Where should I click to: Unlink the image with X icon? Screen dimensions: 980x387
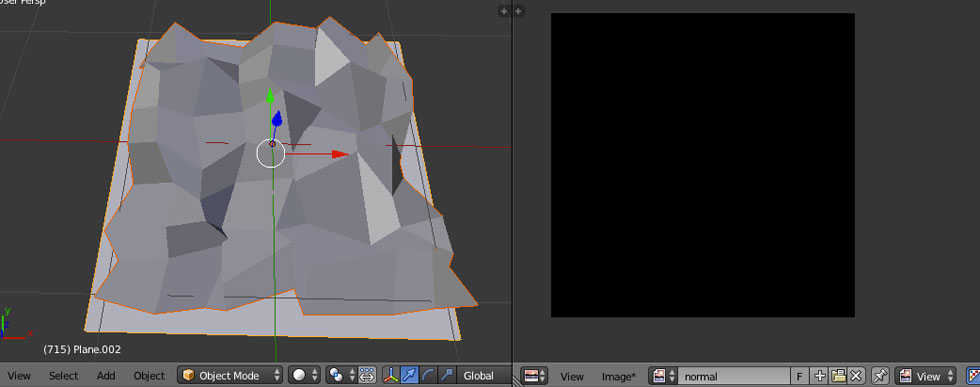pos(856,376)
